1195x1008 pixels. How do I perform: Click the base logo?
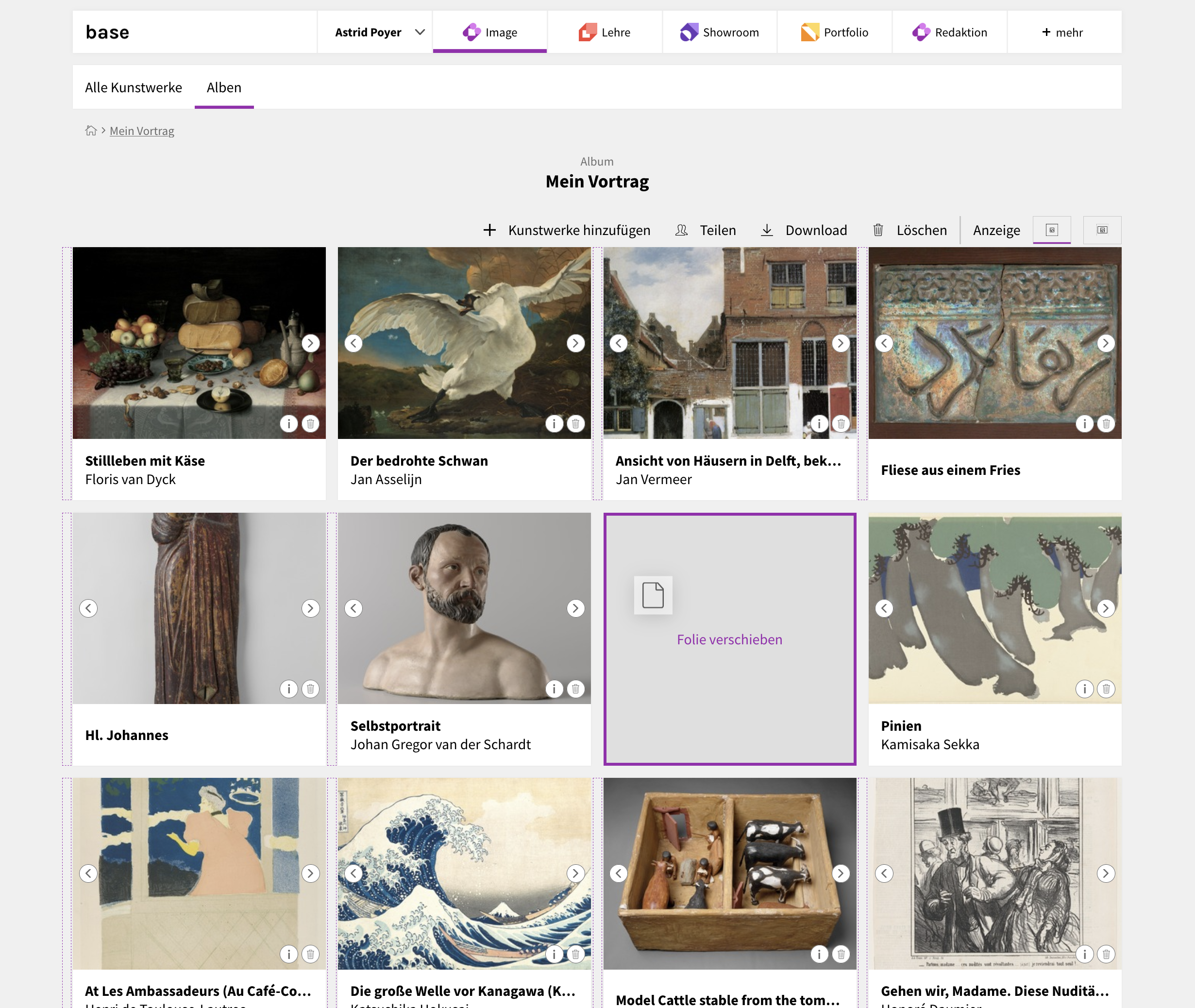tap(107, 32)
